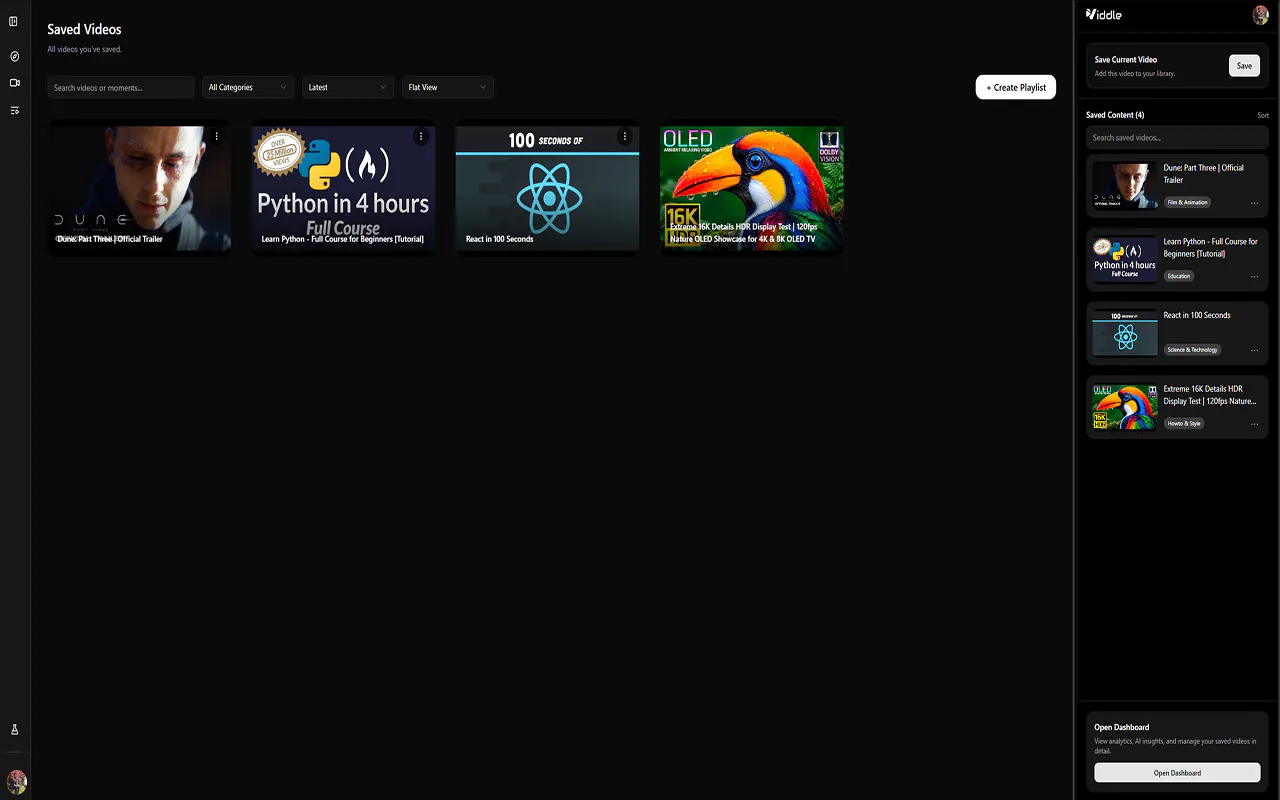Click Sort in Saved Content header
The width and height of the screenshot is (1280, 800).
coord(1263,116)
